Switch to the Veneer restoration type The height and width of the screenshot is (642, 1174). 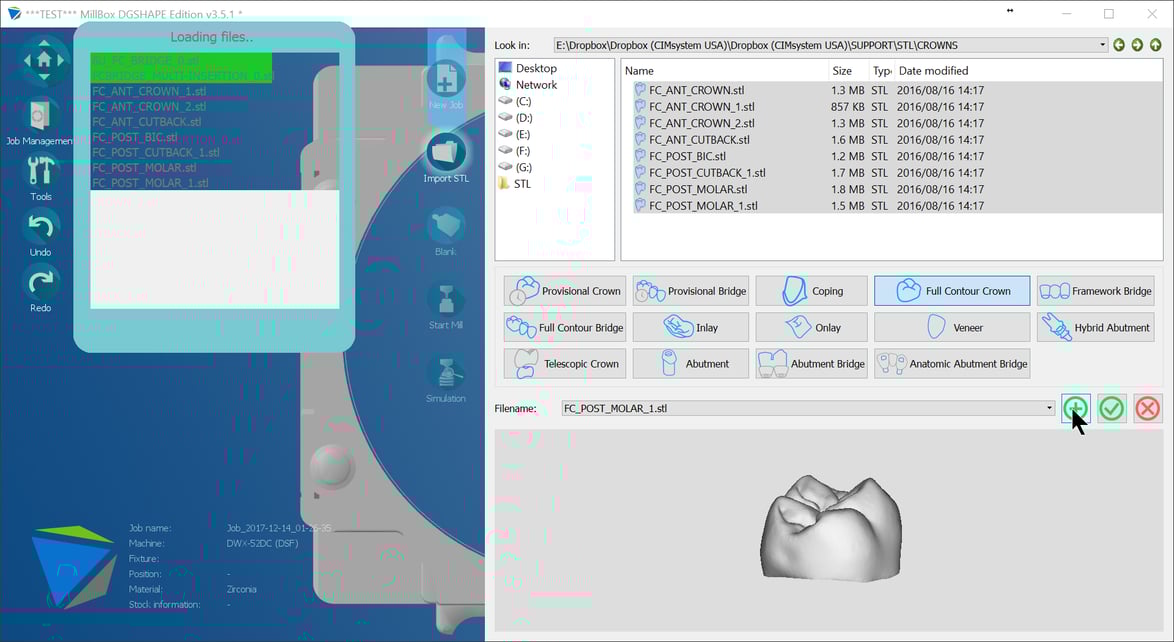[951, 326]
